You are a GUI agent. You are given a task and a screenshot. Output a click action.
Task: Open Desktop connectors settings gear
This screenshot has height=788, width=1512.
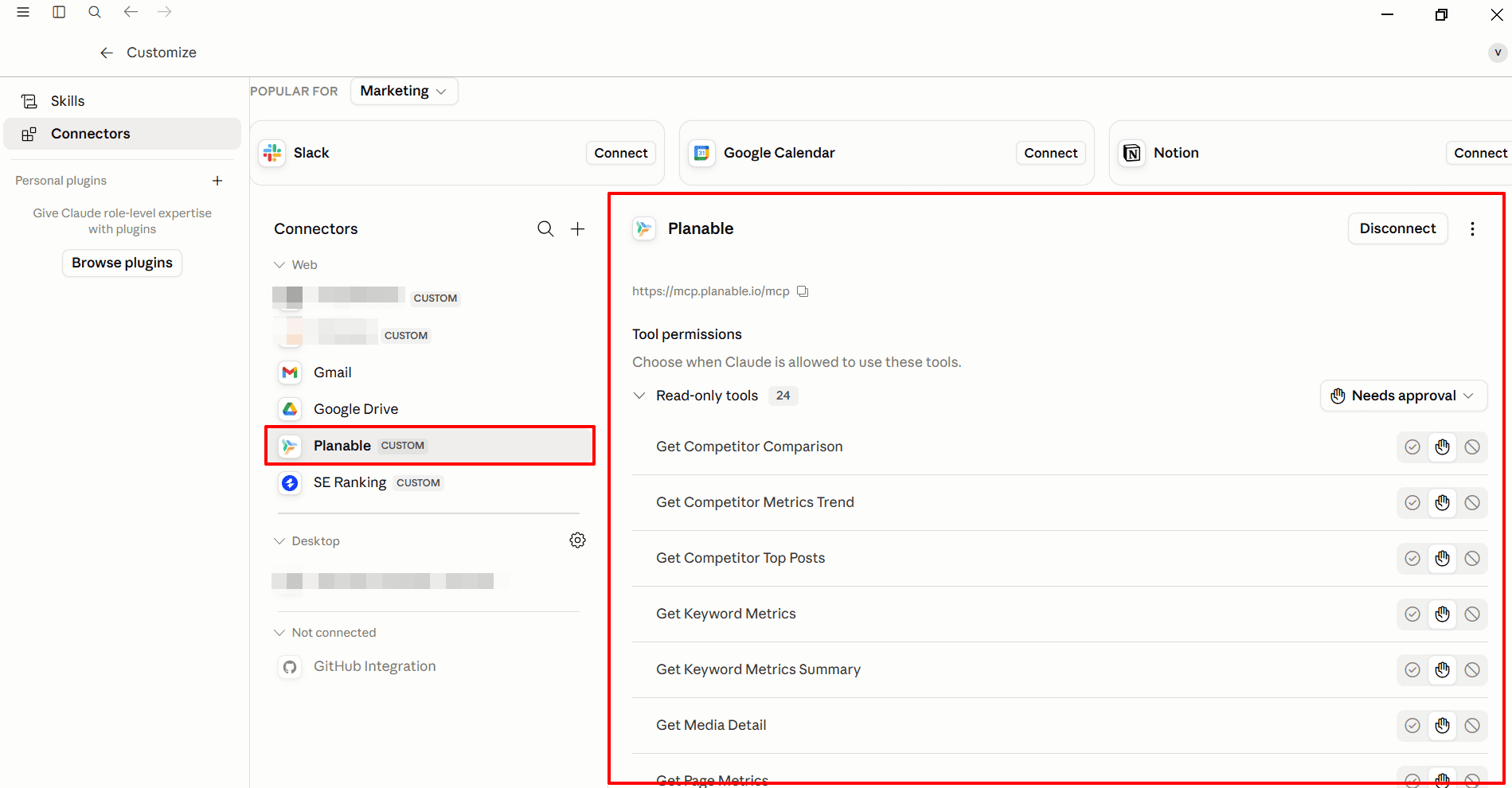(578, 540)
